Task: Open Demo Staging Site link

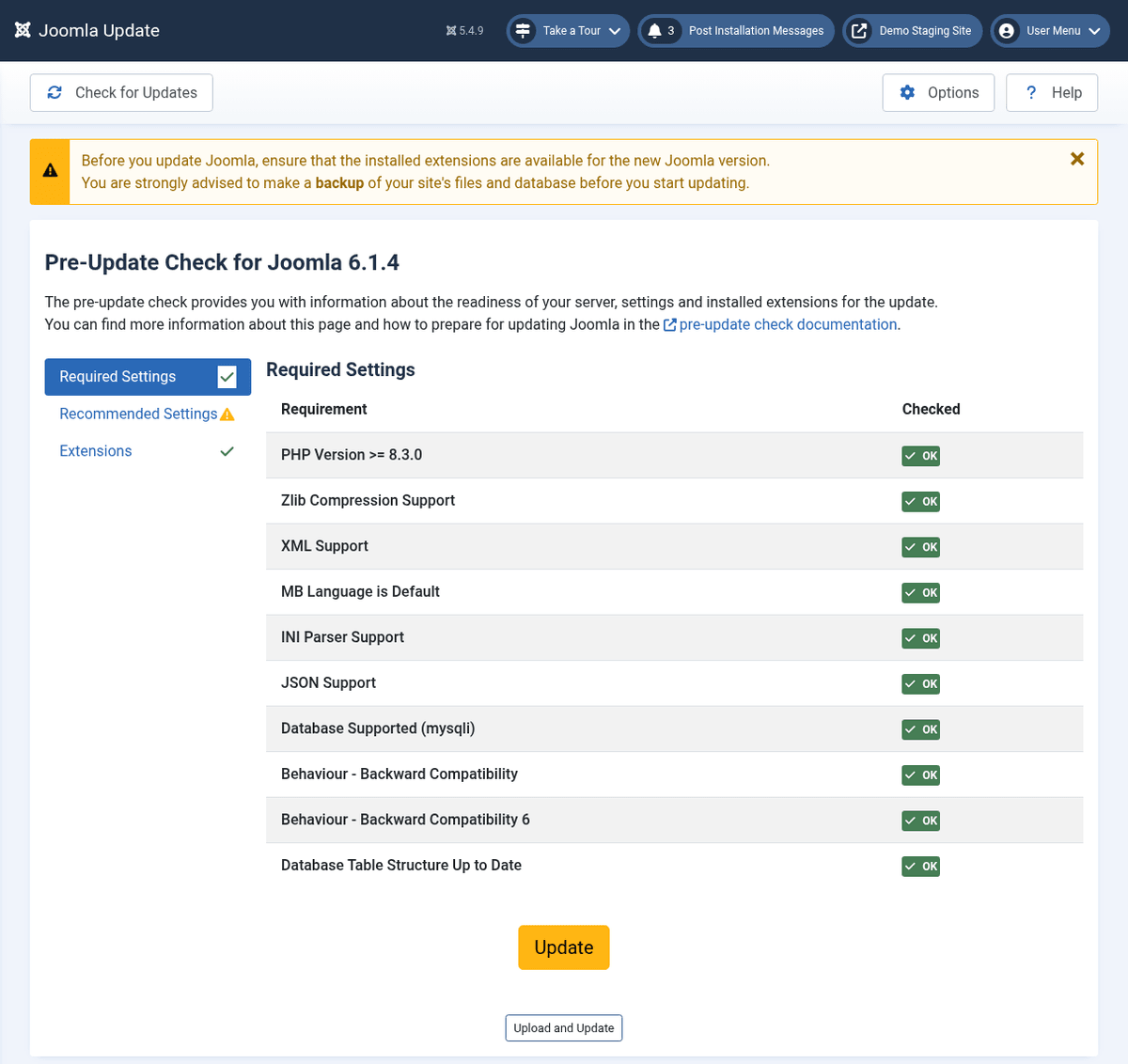Action: point(913,31)
